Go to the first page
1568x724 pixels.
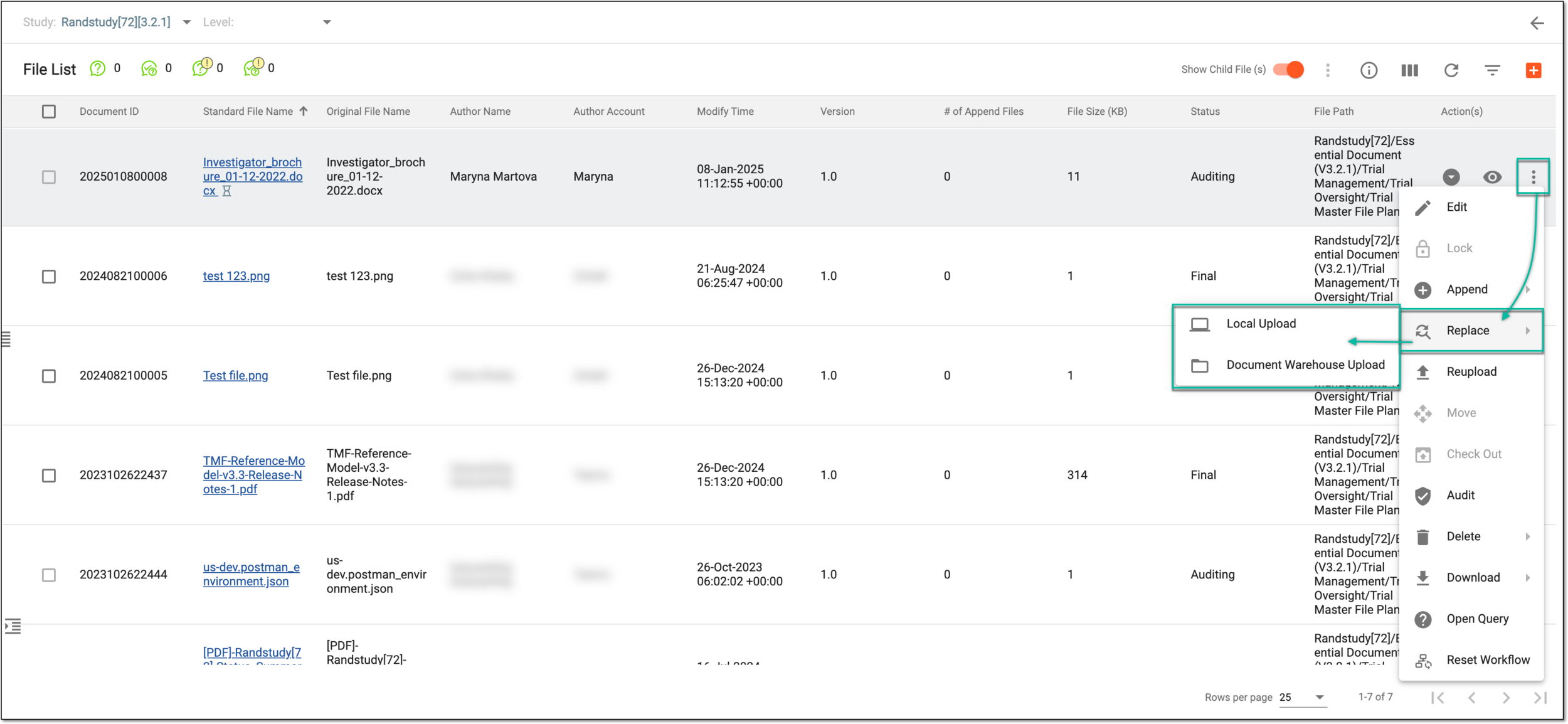pos(1438,698)
